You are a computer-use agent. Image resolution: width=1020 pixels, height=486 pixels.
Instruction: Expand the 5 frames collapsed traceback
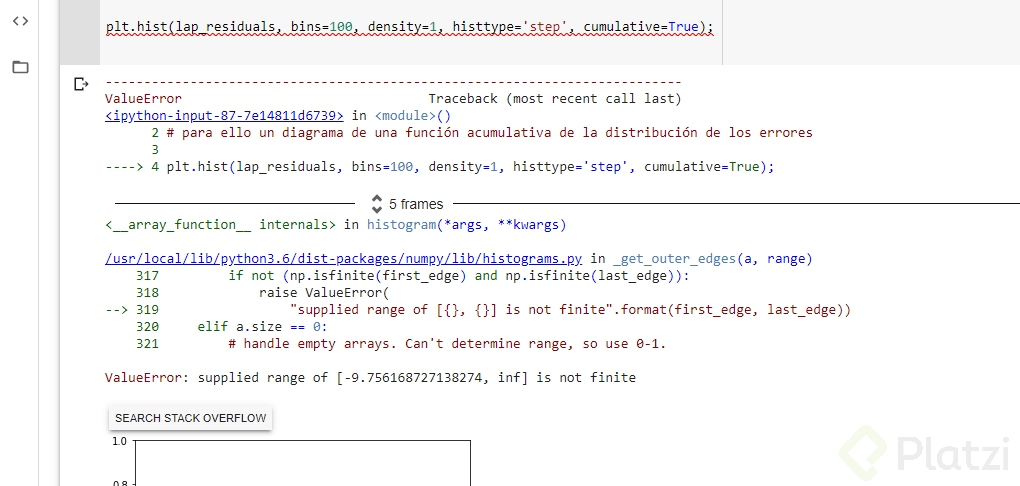(x=407, y=204)
